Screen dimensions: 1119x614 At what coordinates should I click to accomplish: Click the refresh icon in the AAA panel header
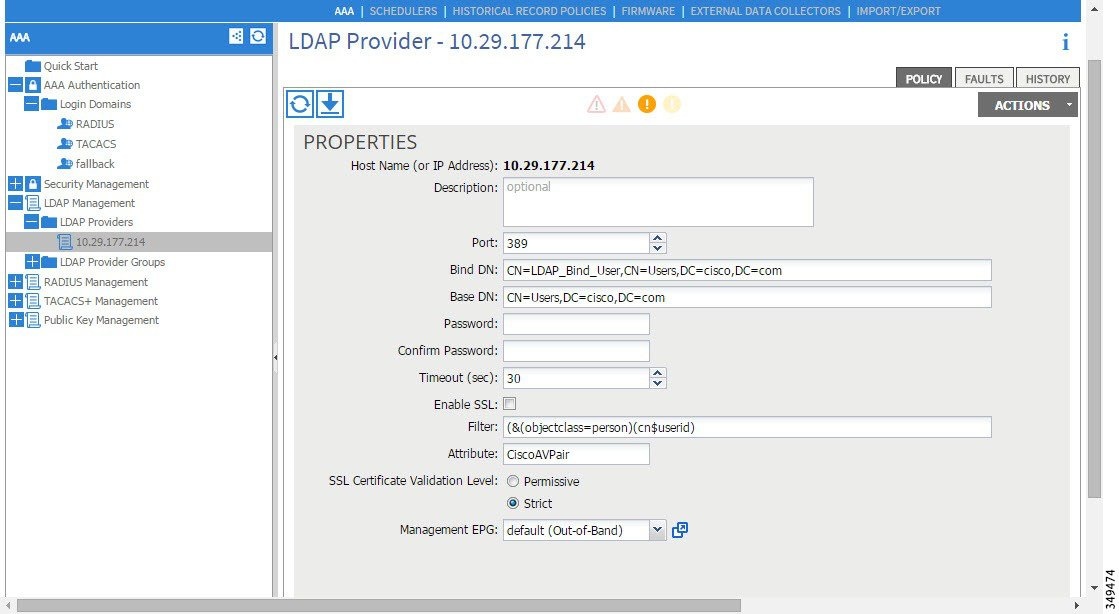coord(258,36)
